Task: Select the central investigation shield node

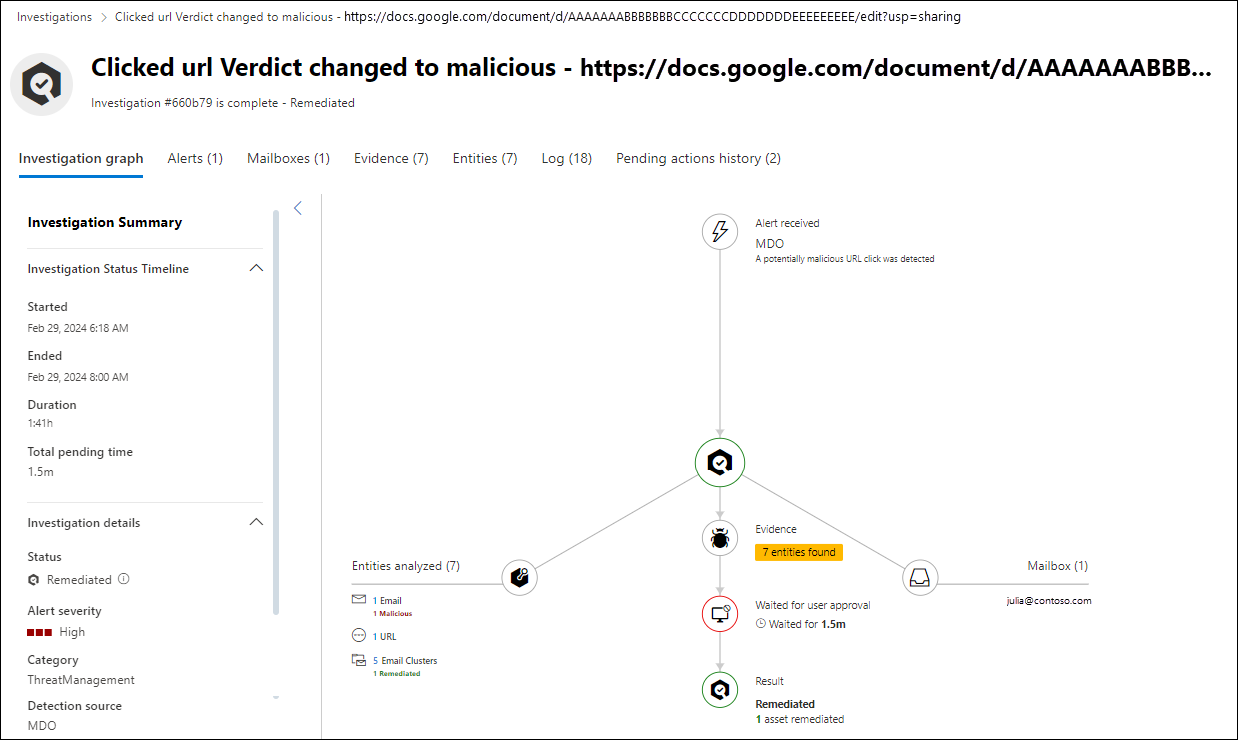Action: (720, 461)
